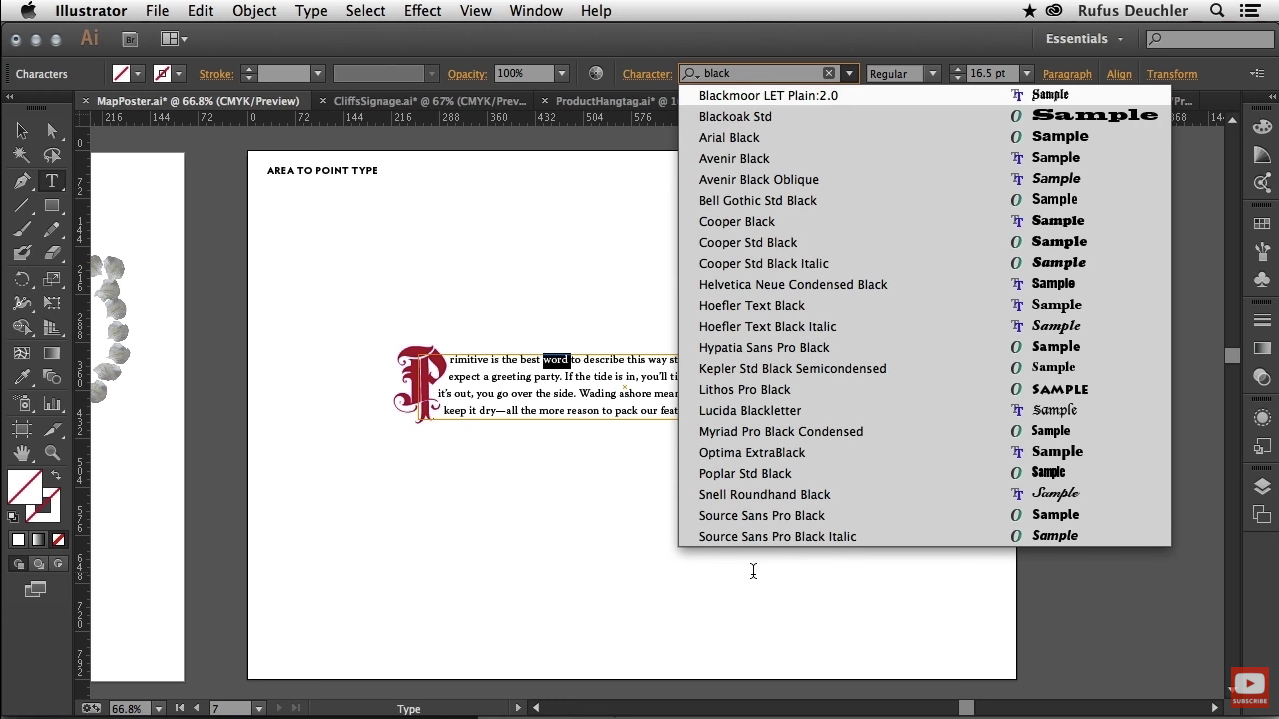Swap fill and stroke colors
This screenshot has height=719, width=1279.
coord(56,476)
